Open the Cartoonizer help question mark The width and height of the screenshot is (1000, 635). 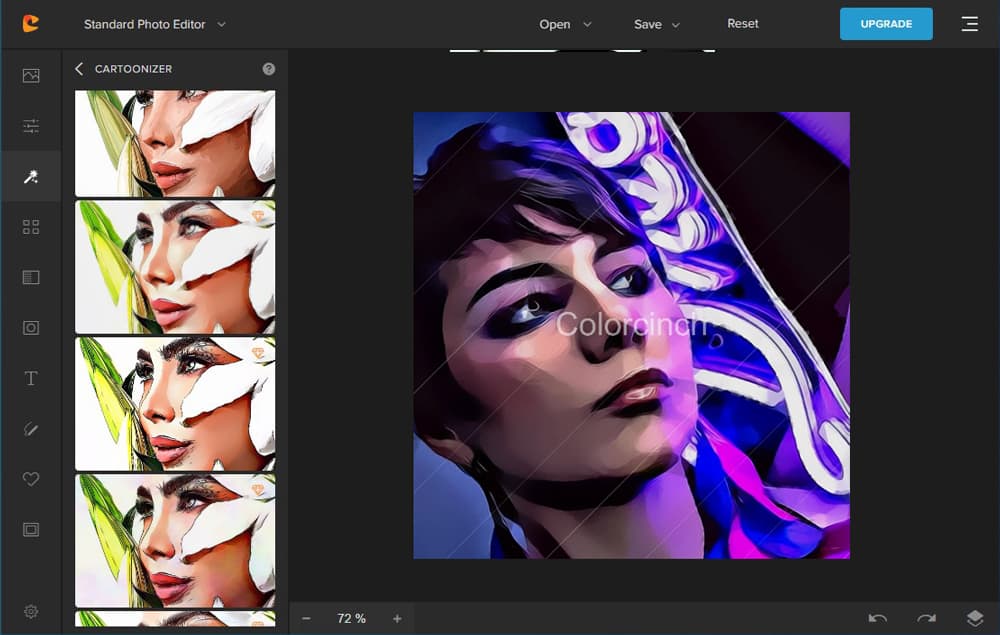267,69
